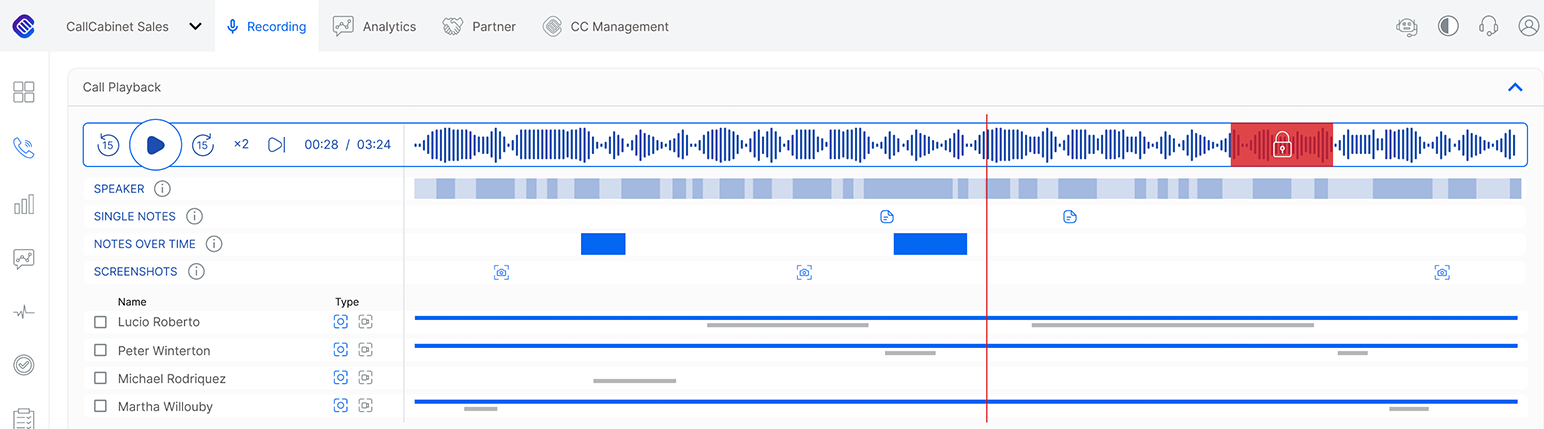Show info for SPEAKER row

pyautogui.click(x=162, y=189)
